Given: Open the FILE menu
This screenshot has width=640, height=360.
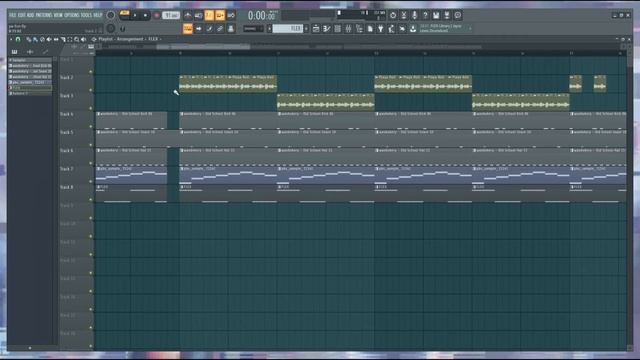Looking at the screenshot, I should (x=12, y=15).
